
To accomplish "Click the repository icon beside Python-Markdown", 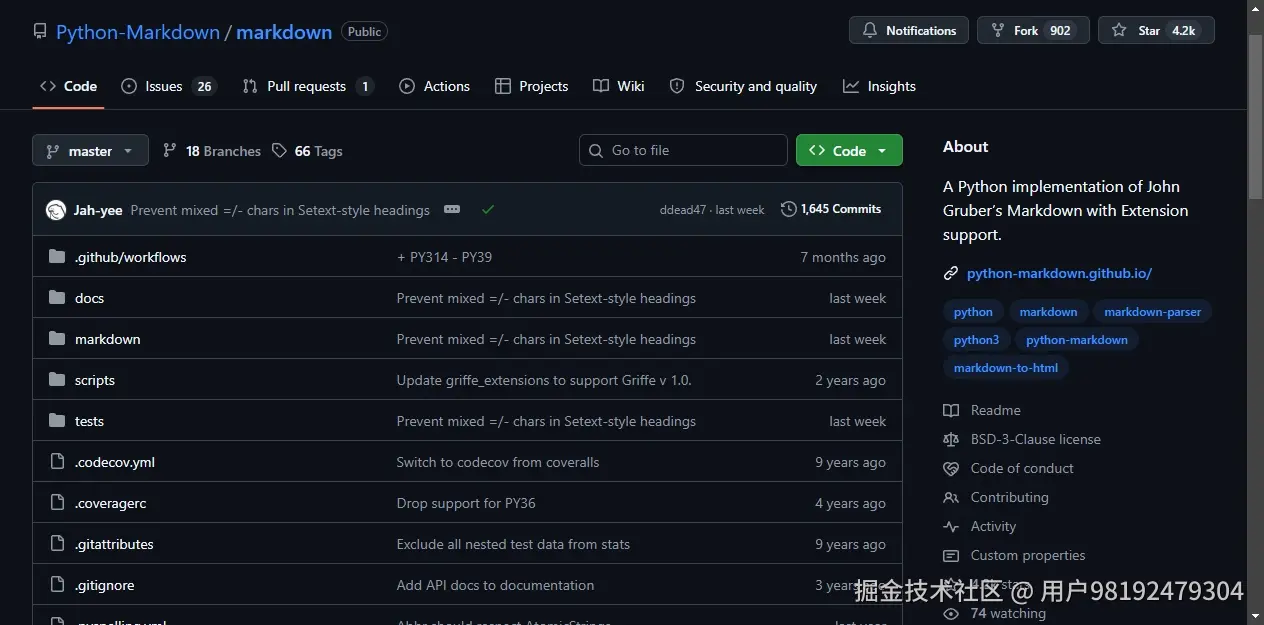I will pyautogui.click(x=40, y=31).
